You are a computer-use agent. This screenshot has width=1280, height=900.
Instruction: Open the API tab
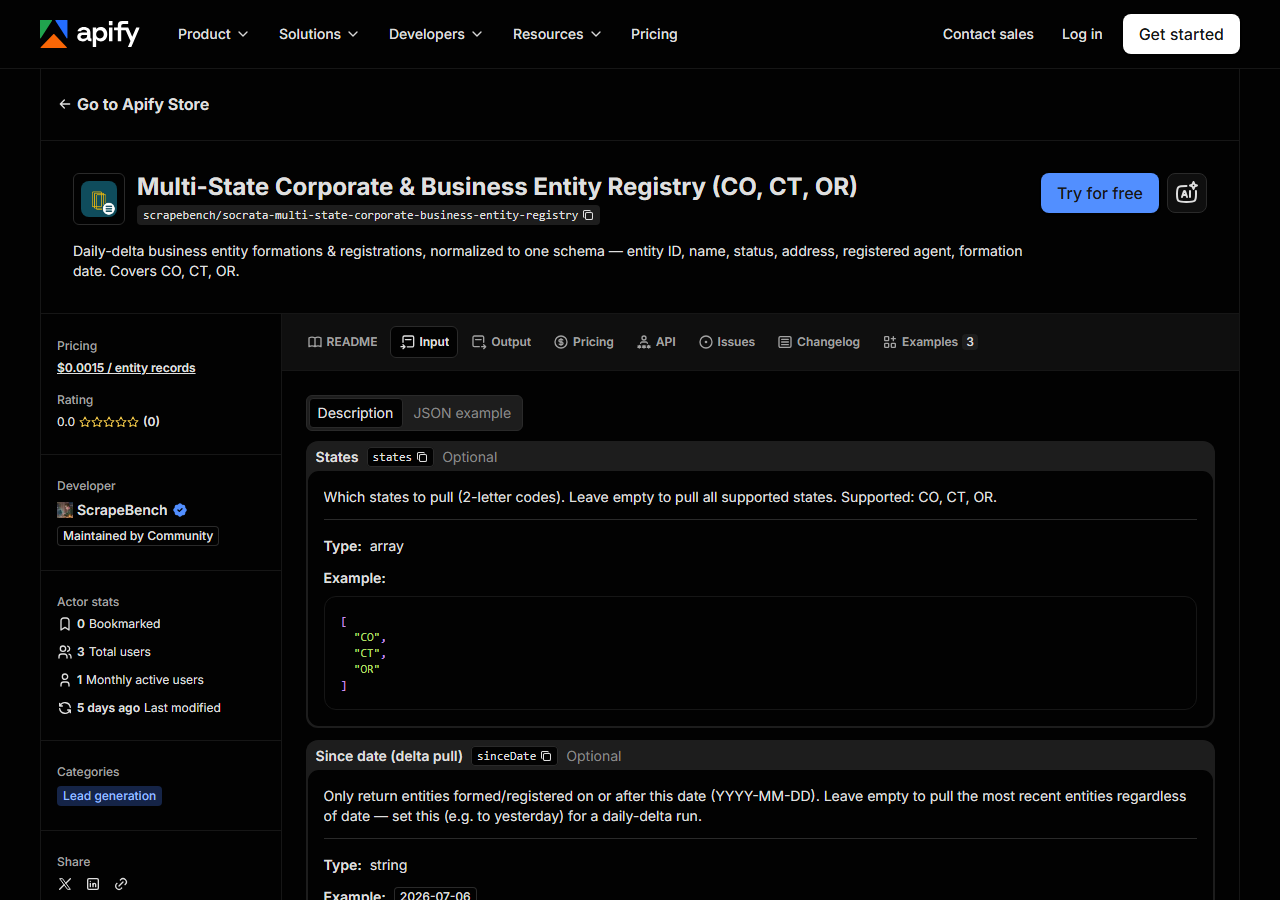[x=657, y=342]
